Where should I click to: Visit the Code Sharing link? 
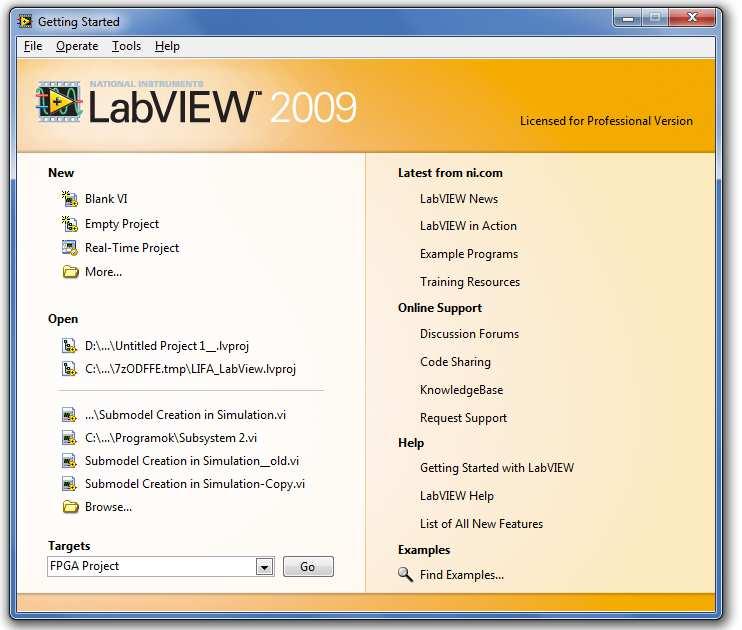pyautogui.click(x=455, y=362)
